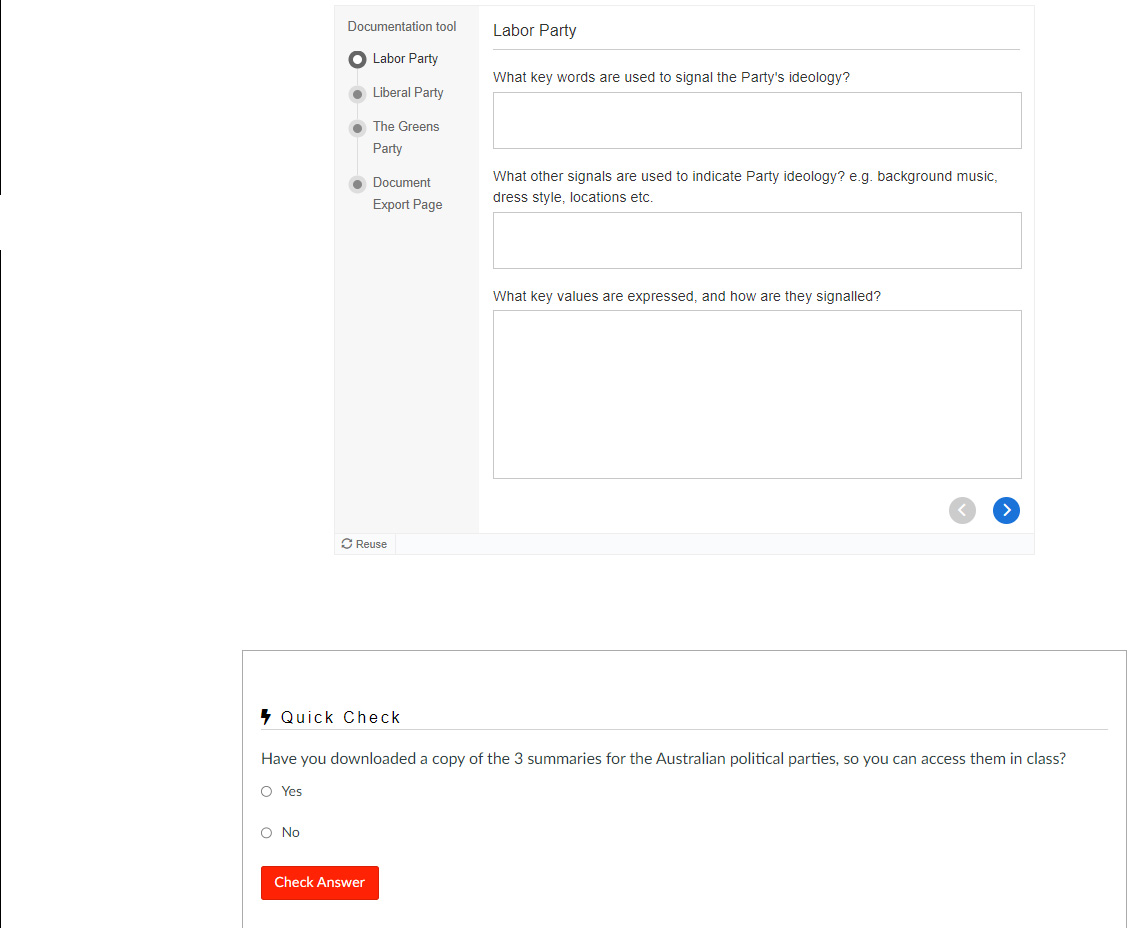Click 'What other signals are used' question
Viewport: 1133px width, 928px height.
(745, 186)
